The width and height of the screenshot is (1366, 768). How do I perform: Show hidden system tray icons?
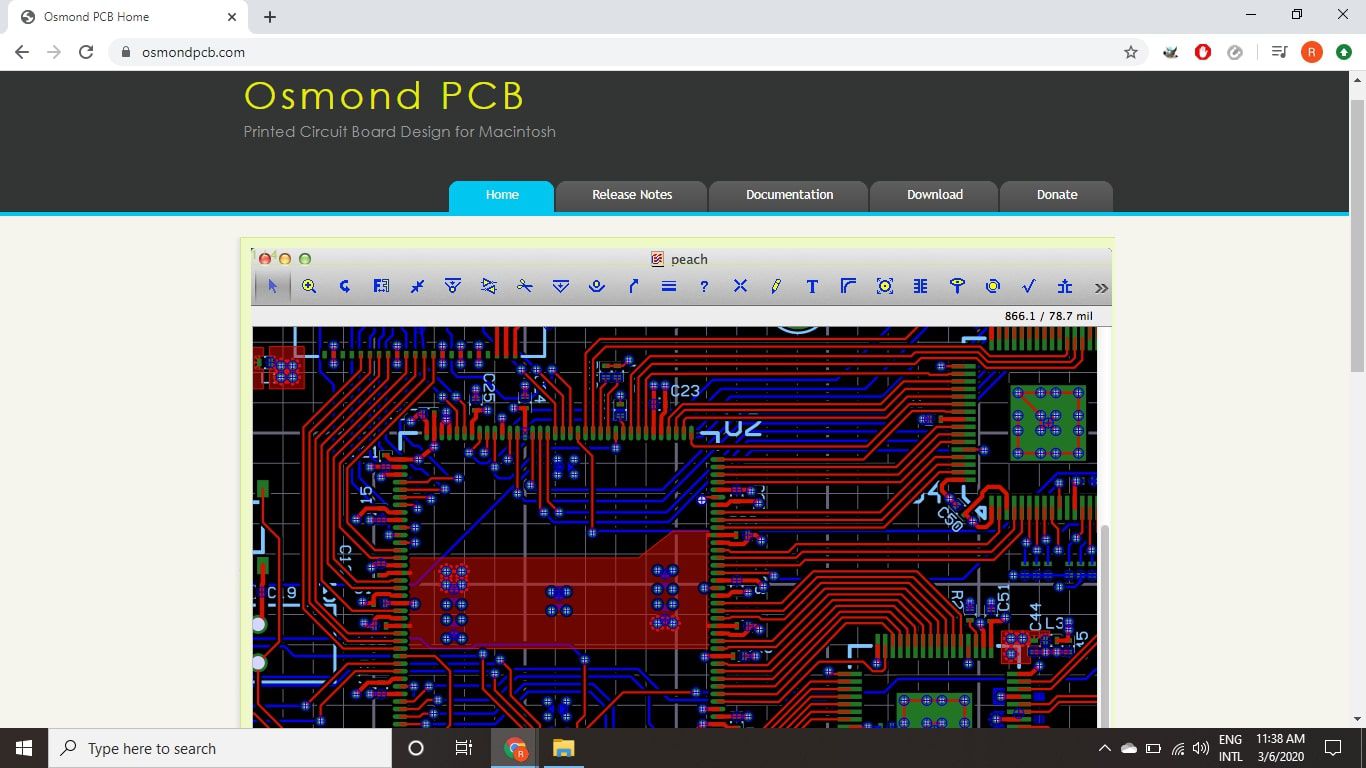(x=1104, y=748)
